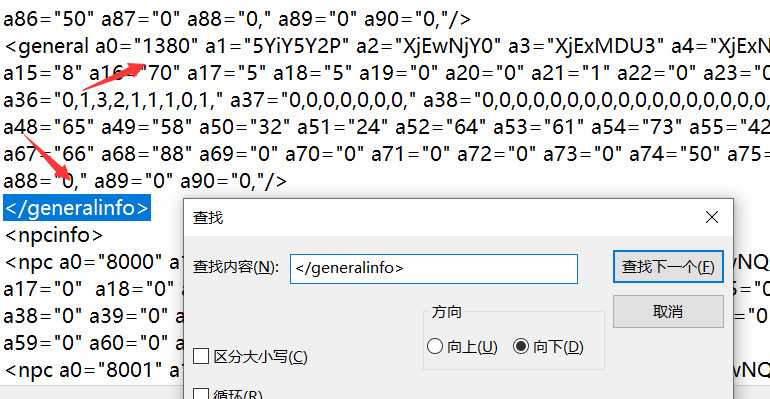Click the a59="0" attribute text

coord(42,343)
